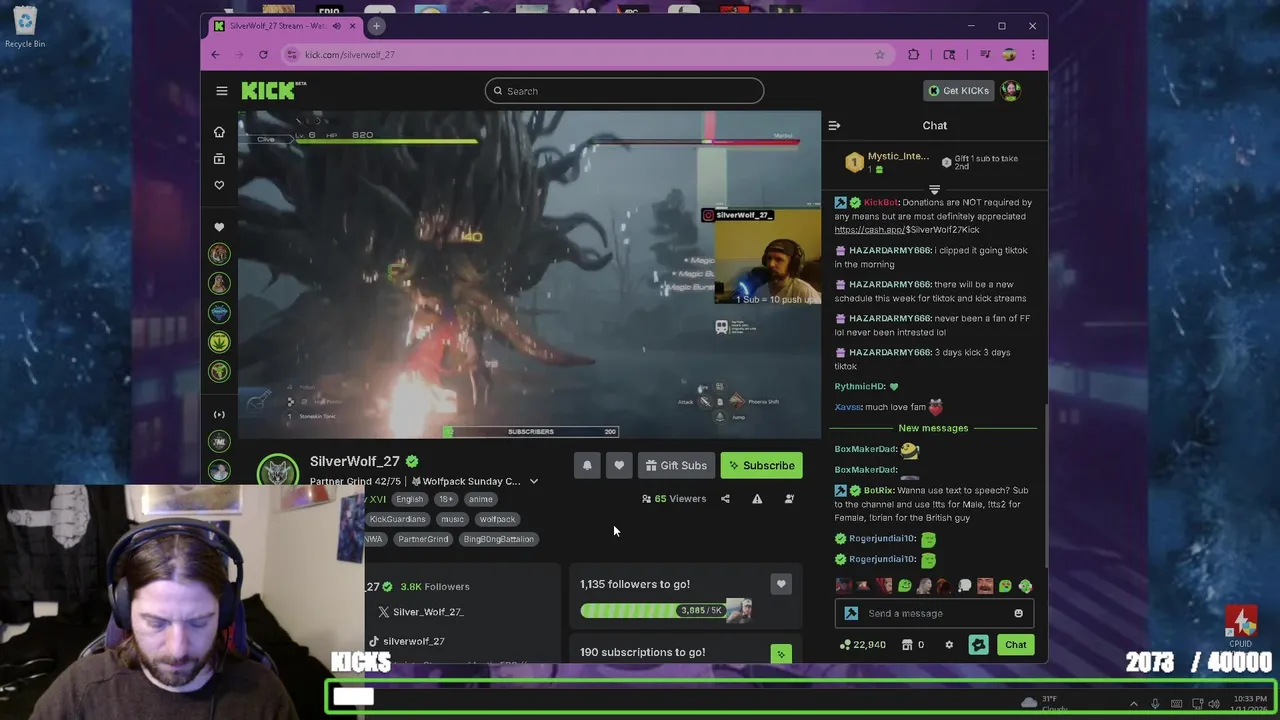Open Chrome three-dot menu
Image resolution: width=1280 pixels, height=720 pixels.
click(1033, 55)
